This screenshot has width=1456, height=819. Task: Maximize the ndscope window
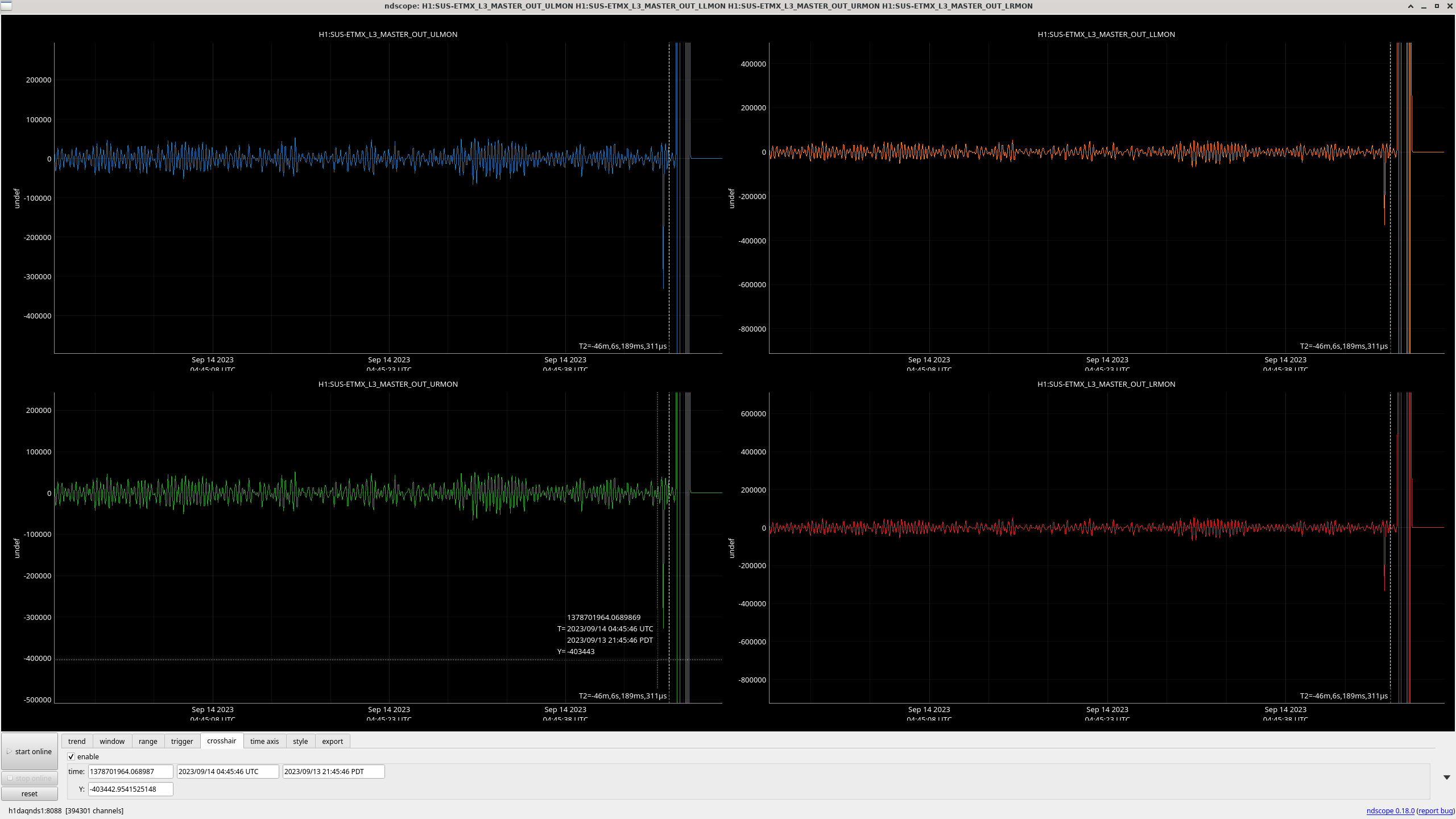coord(1437,6)
